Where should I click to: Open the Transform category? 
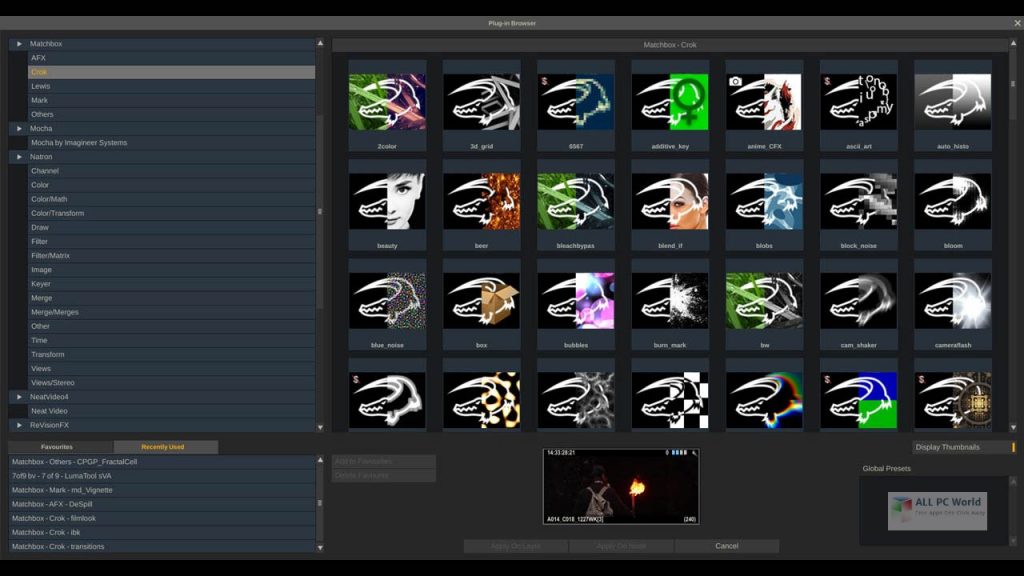click(171, 355)
